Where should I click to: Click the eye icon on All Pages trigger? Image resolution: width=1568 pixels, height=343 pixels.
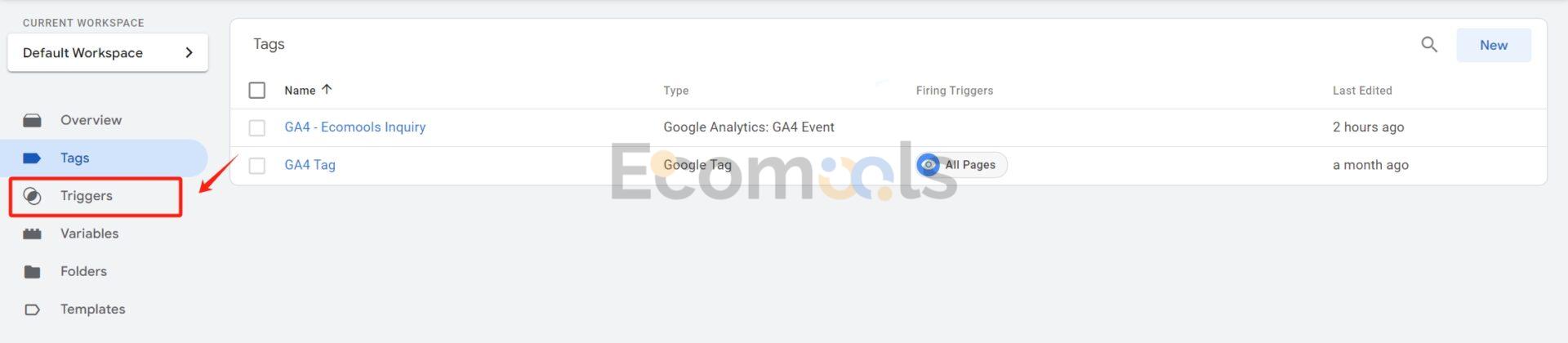[x=928, y=165]
